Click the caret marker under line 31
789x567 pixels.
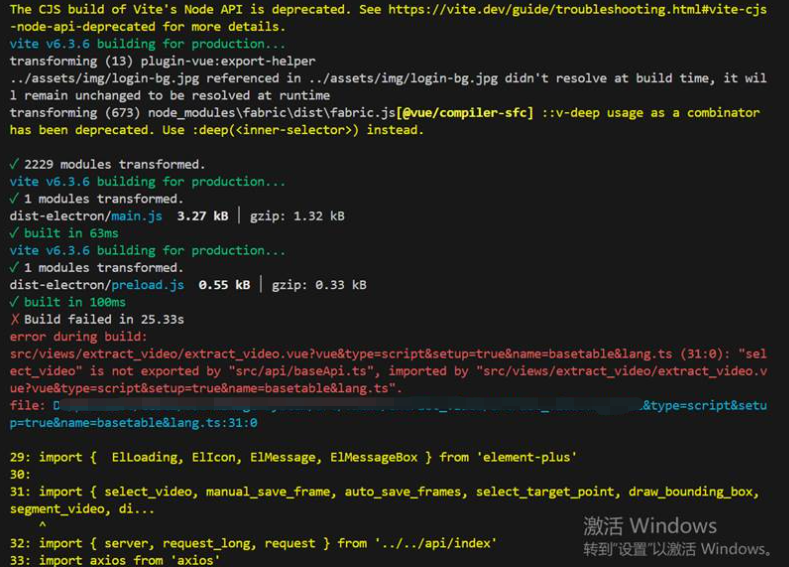(x=42, y=525)
